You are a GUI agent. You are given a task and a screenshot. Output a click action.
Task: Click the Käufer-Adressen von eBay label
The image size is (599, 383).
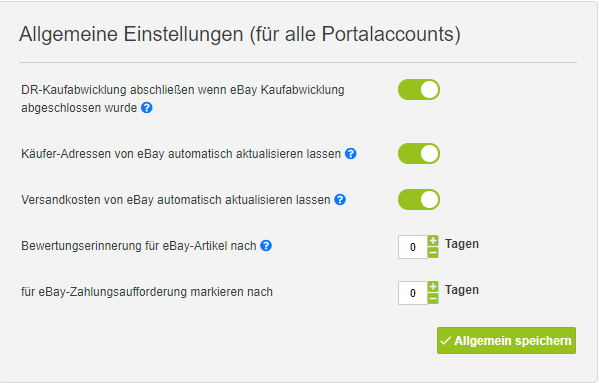click(x=181, y=154)
